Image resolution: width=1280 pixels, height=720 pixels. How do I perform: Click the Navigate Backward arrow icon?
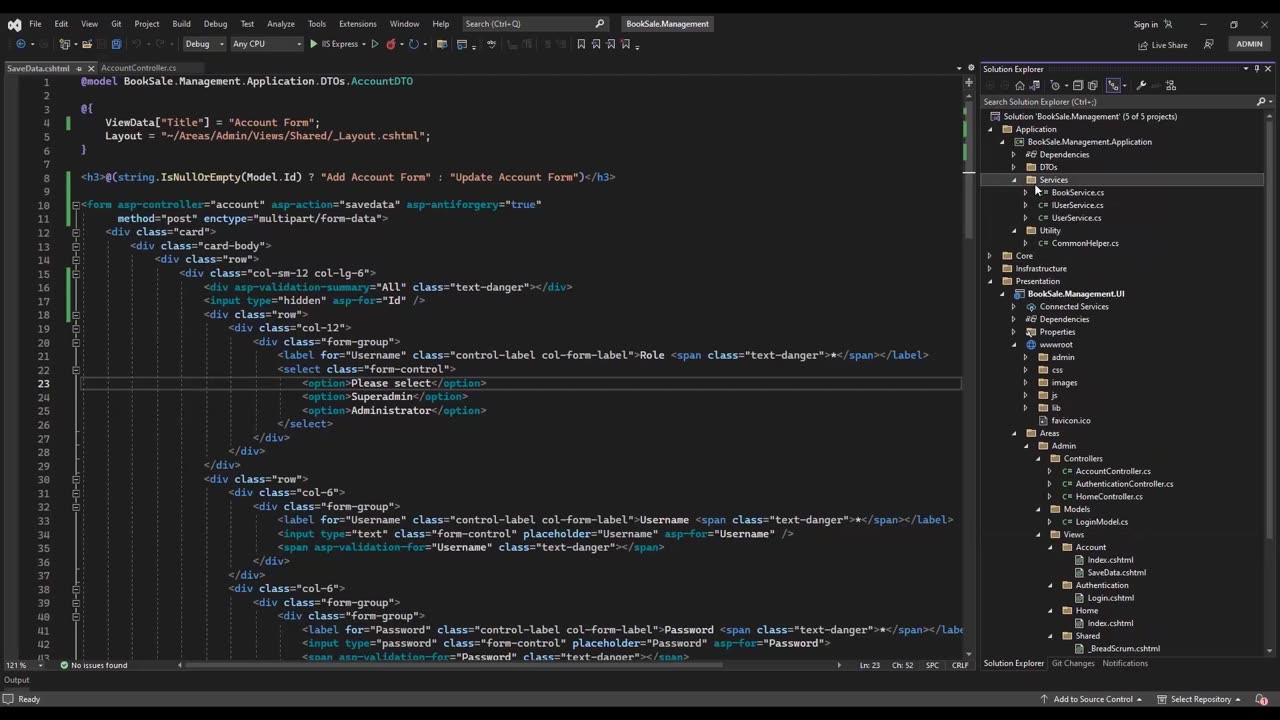click(x=20, y=44)
